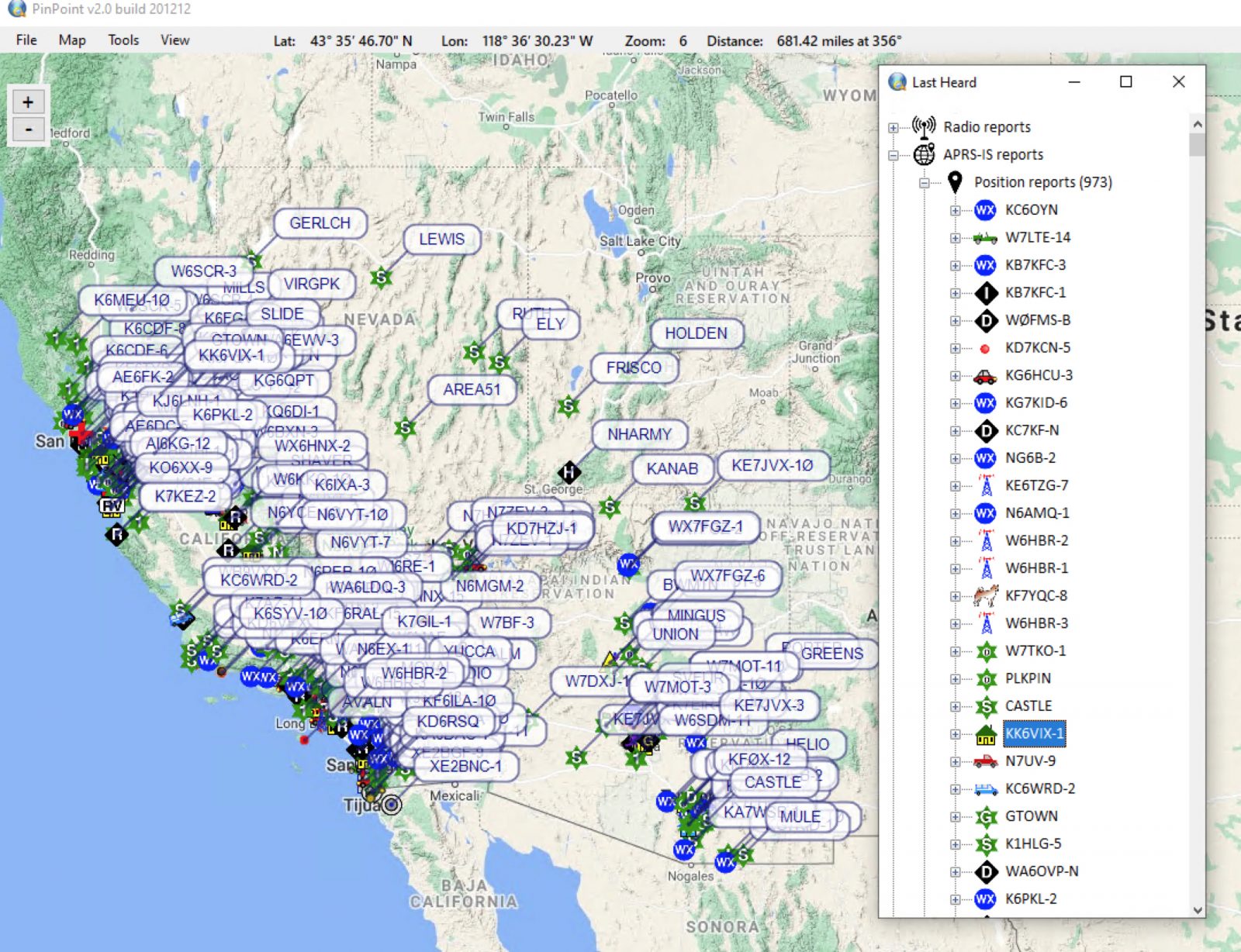Click the house icon for KK6VIX-1
The height and width of the screenshot is (952, 1241).
click(985, 733)
